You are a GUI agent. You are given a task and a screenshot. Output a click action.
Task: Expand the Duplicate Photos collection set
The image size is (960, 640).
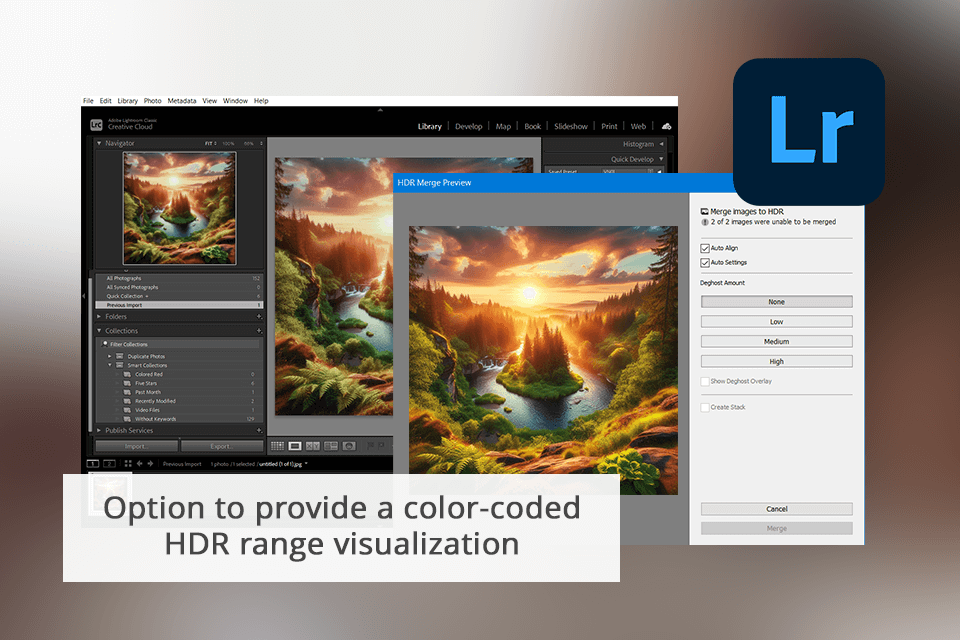[x=110, y=356]
